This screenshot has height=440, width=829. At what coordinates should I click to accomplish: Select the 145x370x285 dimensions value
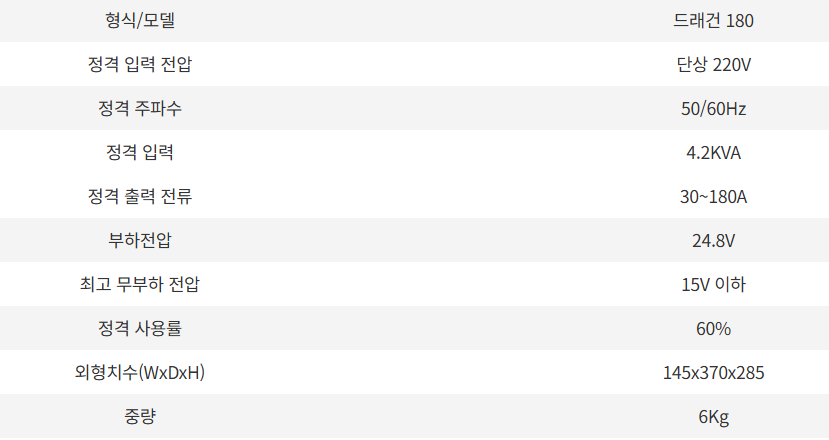pos(713,373)
